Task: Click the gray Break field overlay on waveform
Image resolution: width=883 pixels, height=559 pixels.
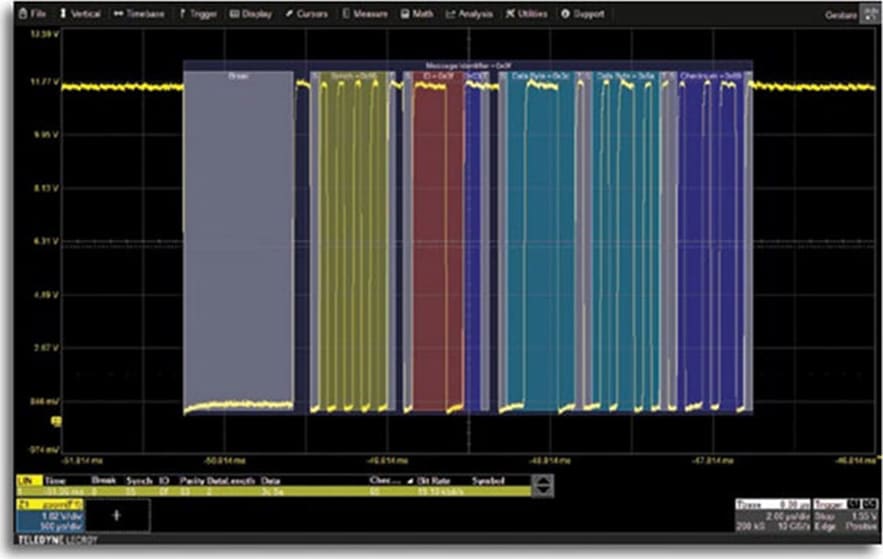Action: tap(239, 242)
